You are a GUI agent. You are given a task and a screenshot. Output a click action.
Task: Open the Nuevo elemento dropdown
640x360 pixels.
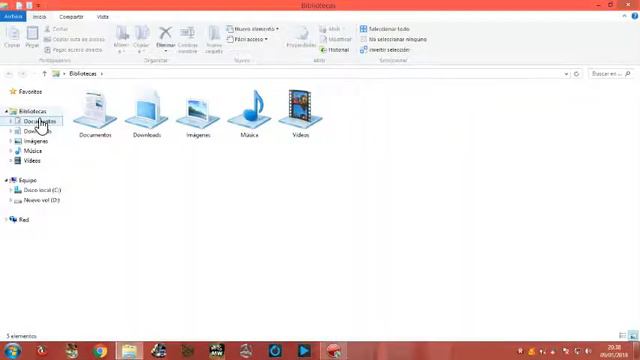(x=253, y=29)
